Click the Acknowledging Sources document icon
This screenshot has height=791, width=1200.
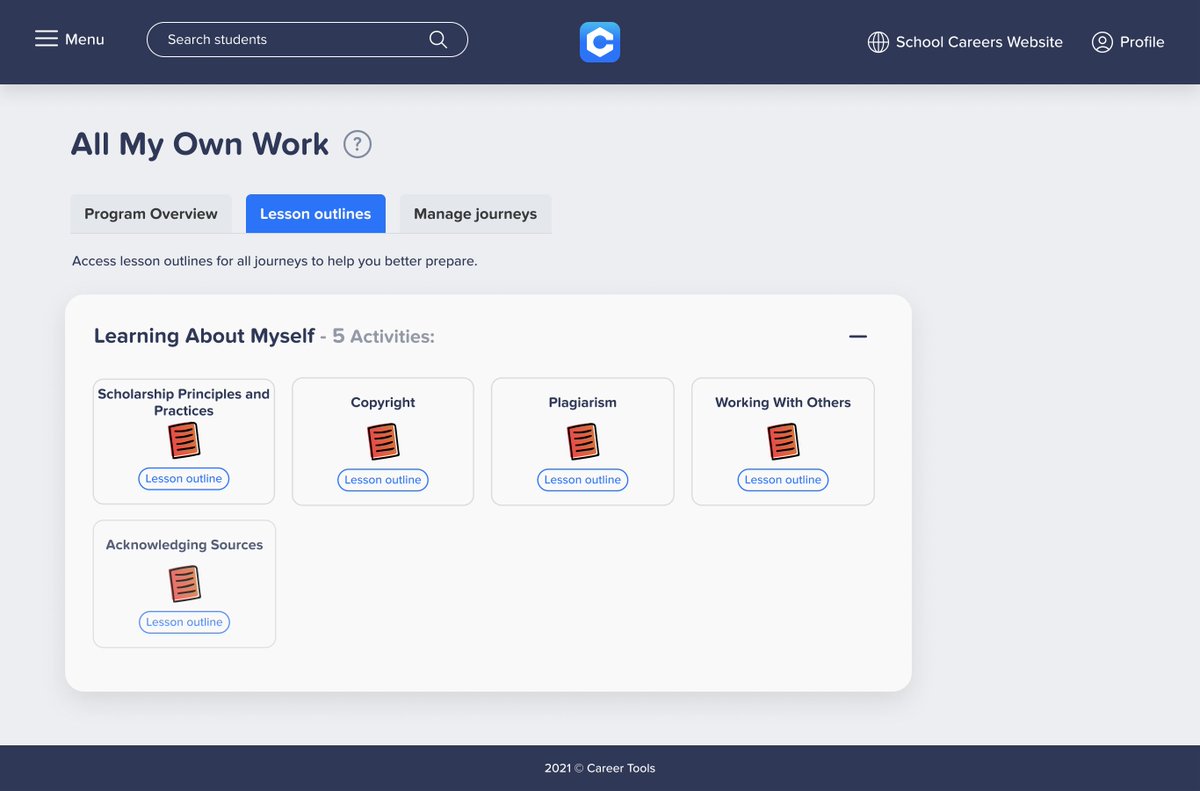[x=184, y=584]
